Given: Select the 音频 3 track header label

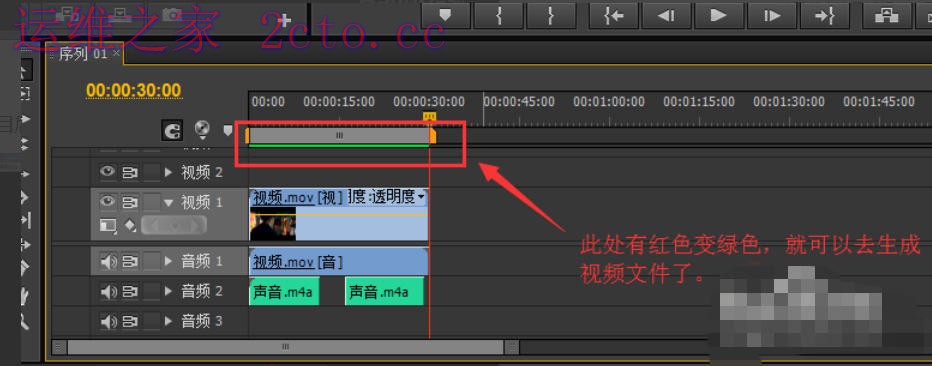Looking at the screenshot, I should (202, 321).
